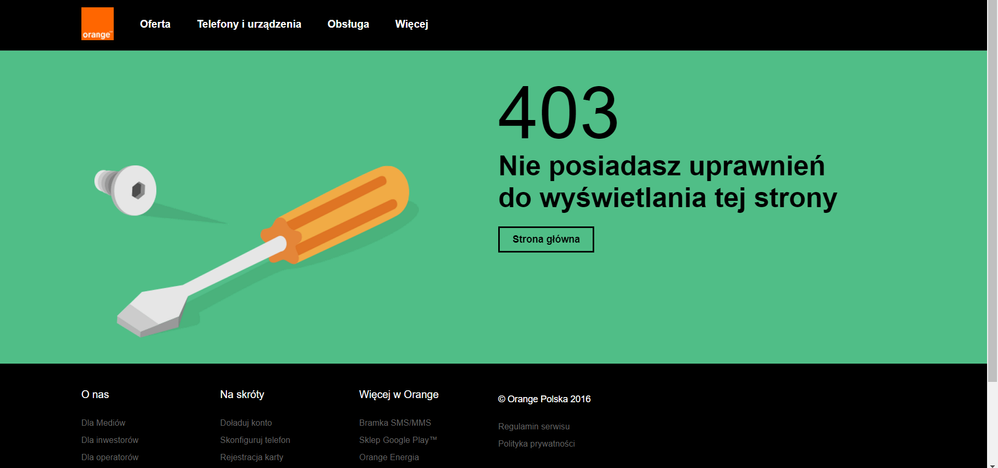Open the Dla operatorów footer link
Screen dimensions: 998x468
109,457
